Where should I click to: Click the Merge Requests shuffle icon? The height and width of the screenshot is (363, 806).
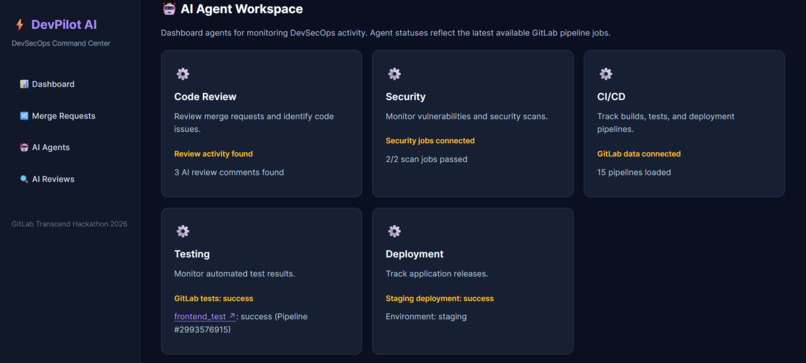click(x=24, y=116)
